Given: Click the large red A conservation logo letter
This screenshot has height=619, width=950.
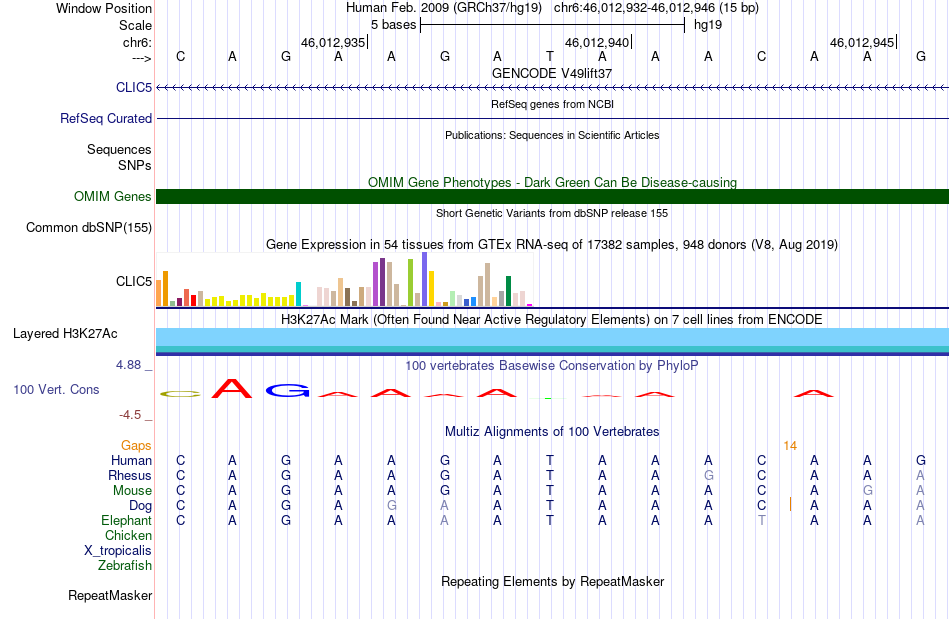Looking at the screenshot, I should pyautogui.click(x=231, y=388).
